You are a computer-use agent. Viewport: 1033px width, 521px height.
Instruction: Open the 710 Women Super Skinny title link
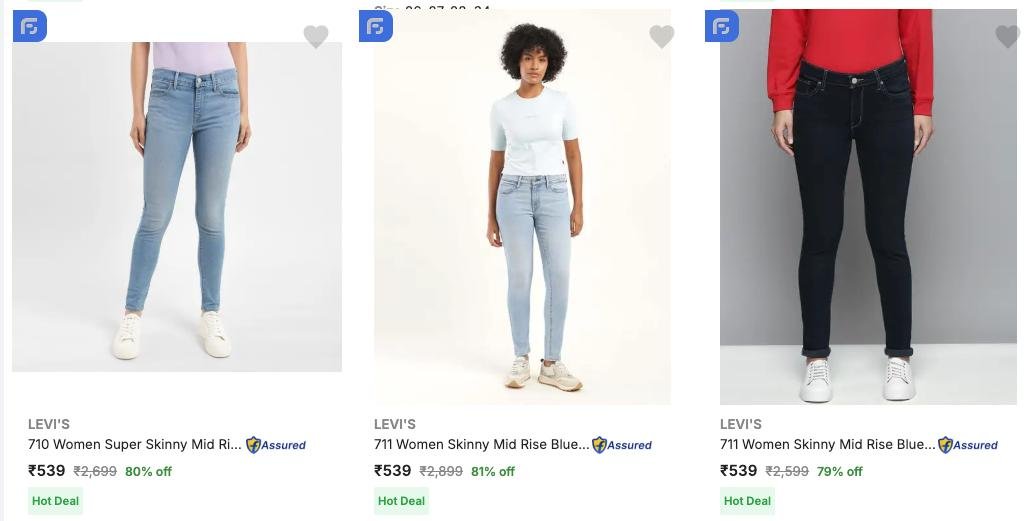[x=135, y=445]
